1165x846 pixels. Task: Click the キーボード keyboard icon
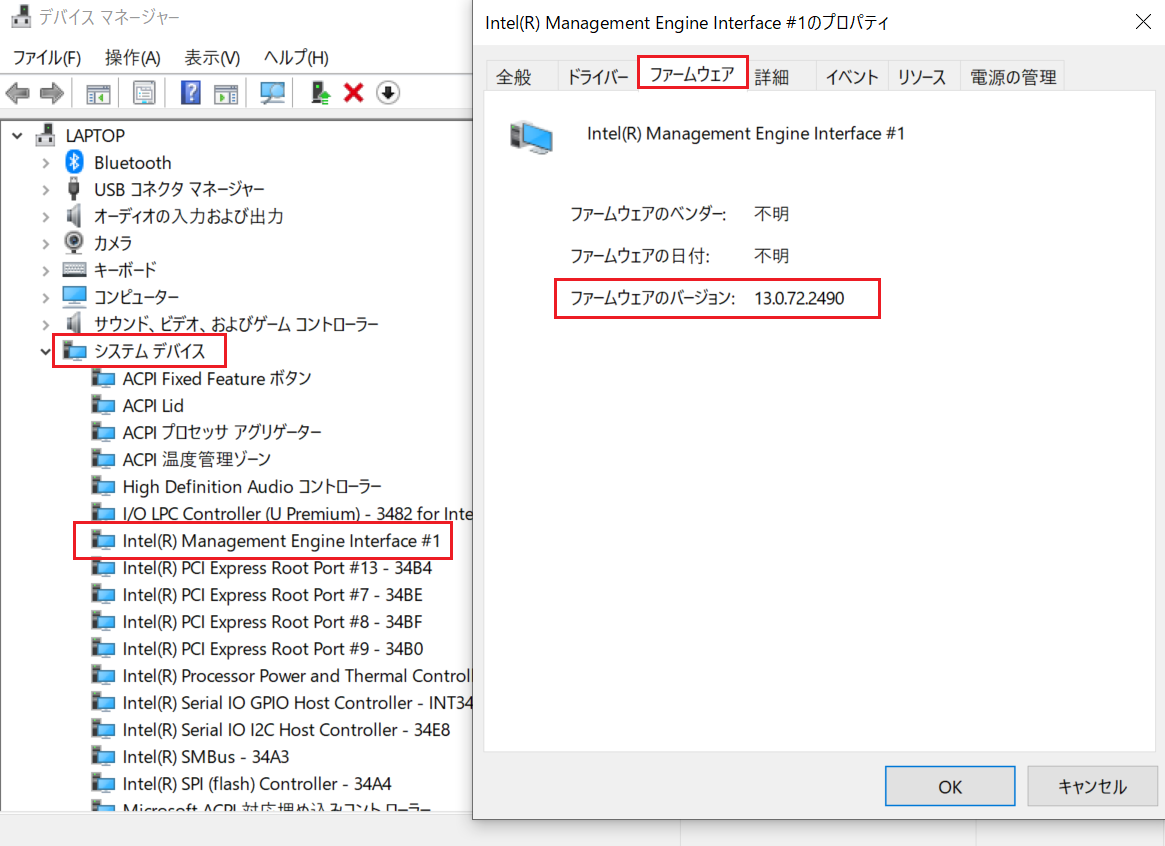pos(74,269)
